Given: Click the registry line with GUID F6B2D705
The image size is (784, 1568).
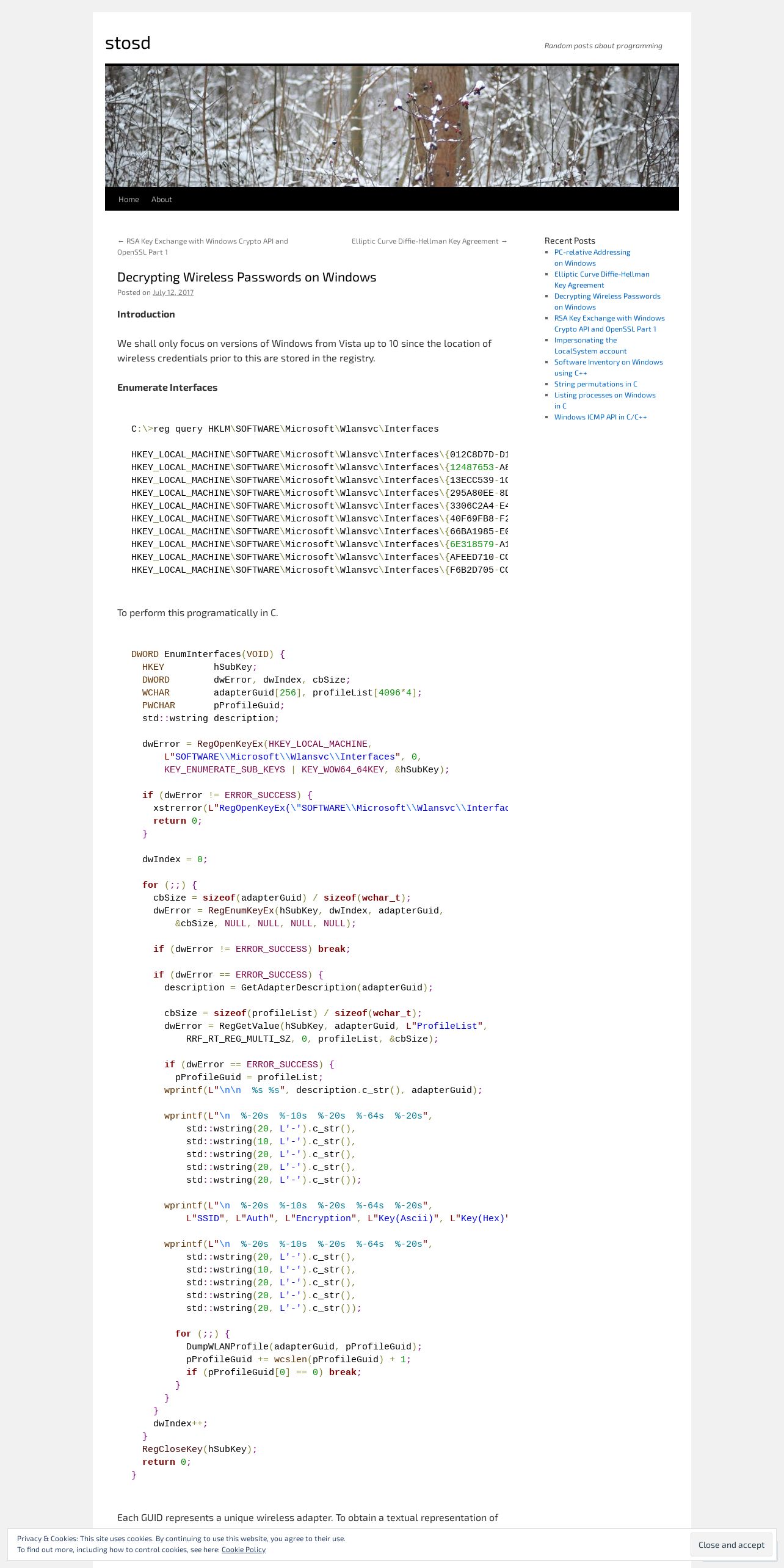Looking at the screenshot, I should tap(319, 570).
